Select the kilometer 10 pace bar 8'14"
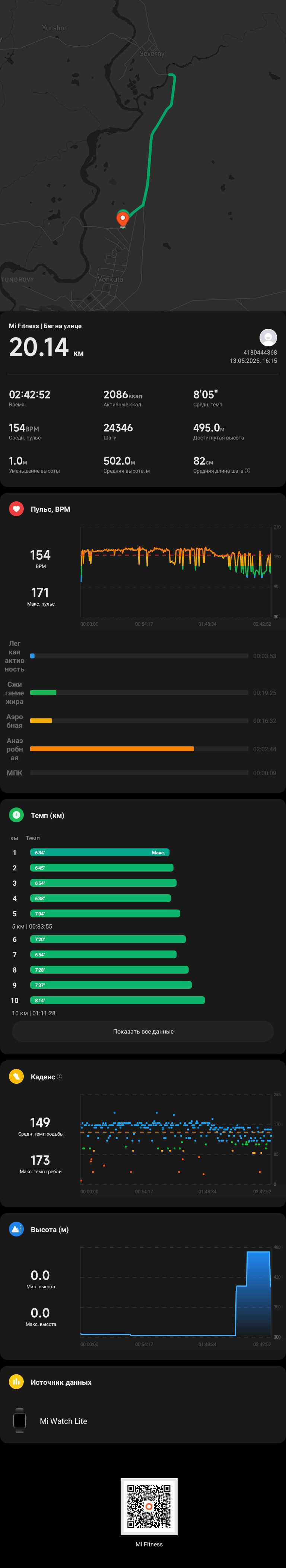286x1568 pixels. pyautogui.click(x=117, y=1000)
